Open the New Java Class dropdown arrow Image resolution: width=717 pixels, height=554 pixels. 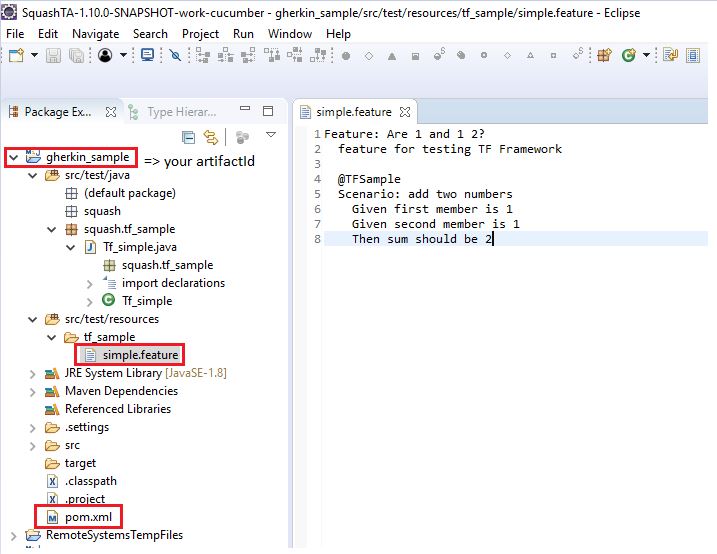coord(646,55)
